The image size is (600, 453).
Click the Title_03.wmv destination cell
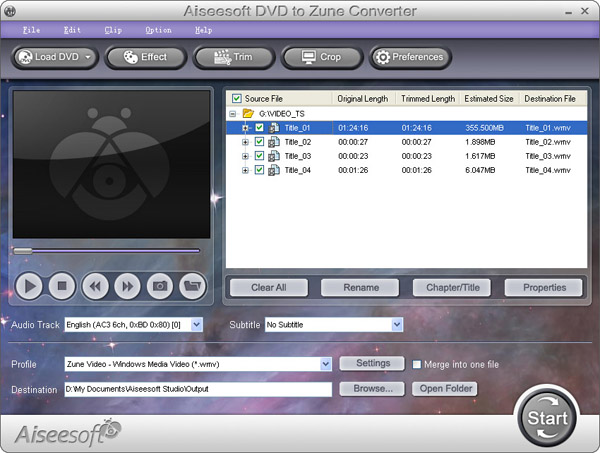548,156
